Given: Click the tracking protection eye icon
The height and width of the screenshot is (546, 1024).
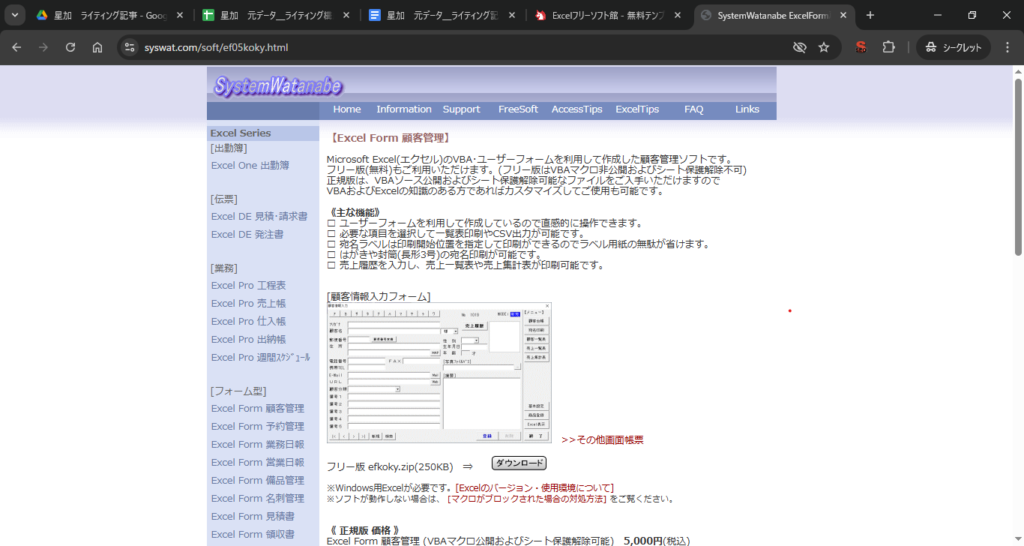Looking at the screenshot, I should 799,47.
